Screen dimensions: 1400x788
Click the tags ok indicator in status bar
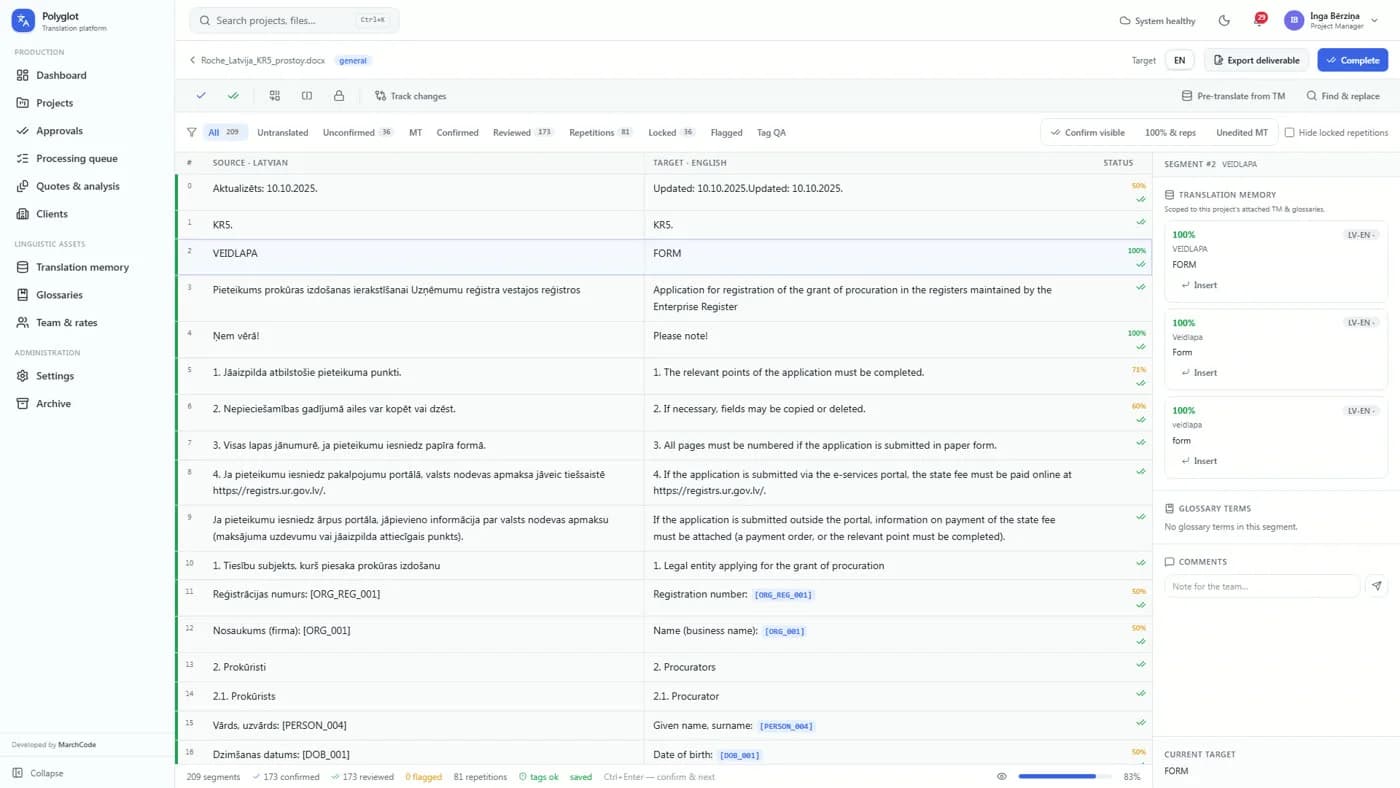(x=539, y=776)
